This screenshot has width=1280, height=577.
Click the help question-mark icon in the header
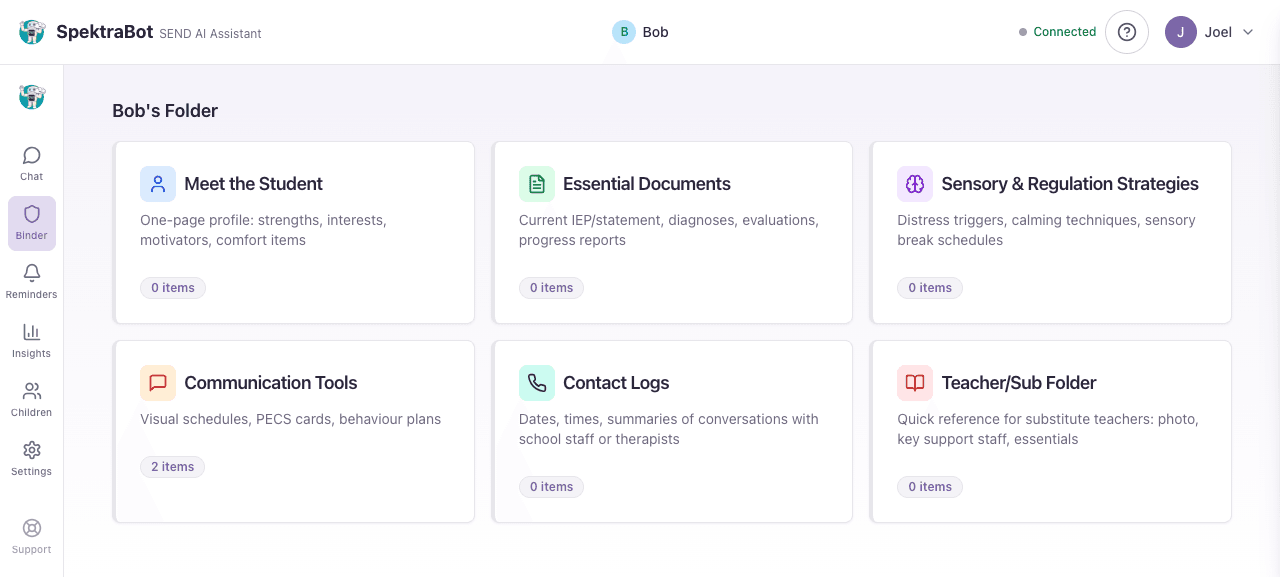pyautogui.click(x=1127, y=31)
